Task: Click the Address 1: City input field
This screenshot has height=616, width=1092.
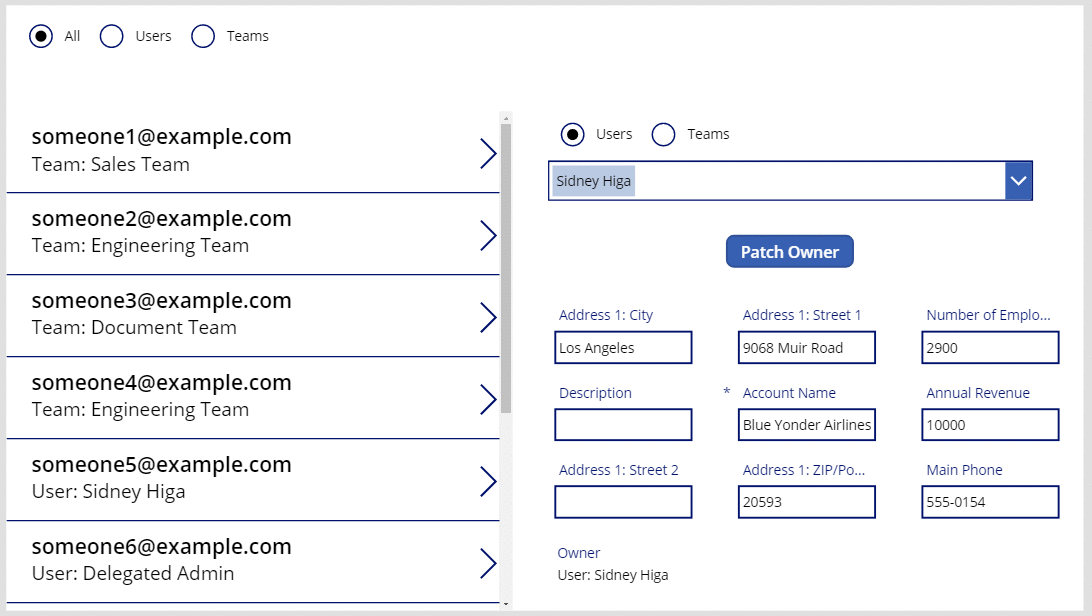Action: coord(623,347)
